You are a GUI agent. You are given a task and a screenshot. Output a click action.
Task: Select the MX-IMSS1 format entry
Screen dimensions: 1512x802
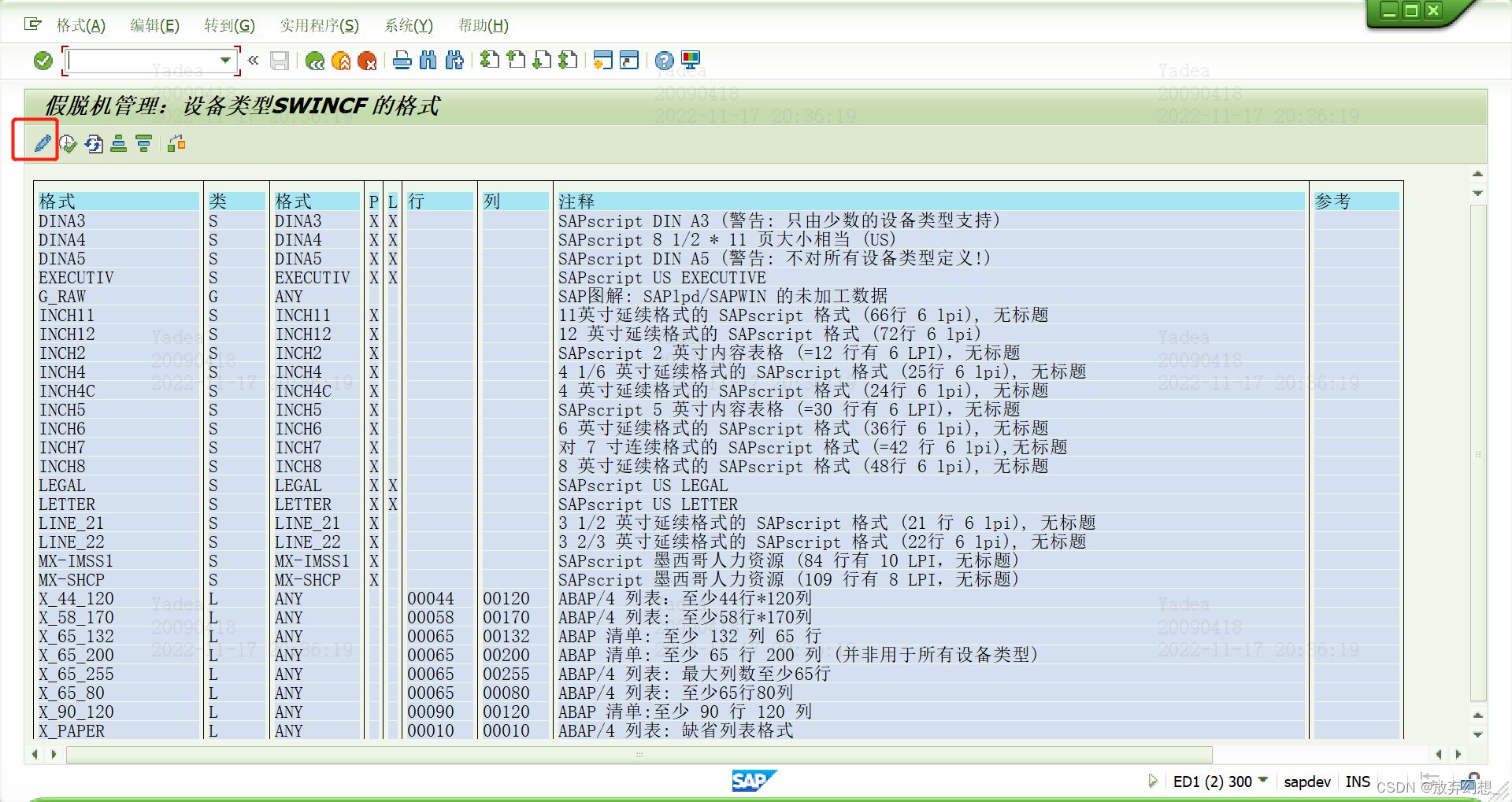click(x=76, y=561)
